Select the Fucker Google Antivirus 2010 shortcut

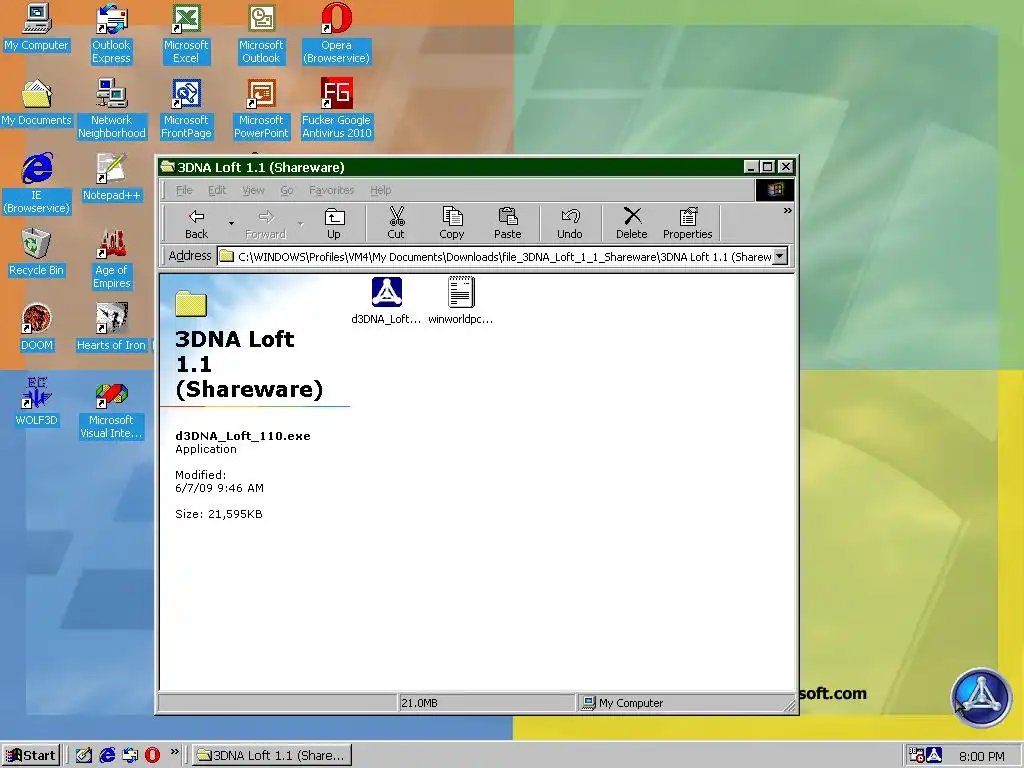(336, 109)
